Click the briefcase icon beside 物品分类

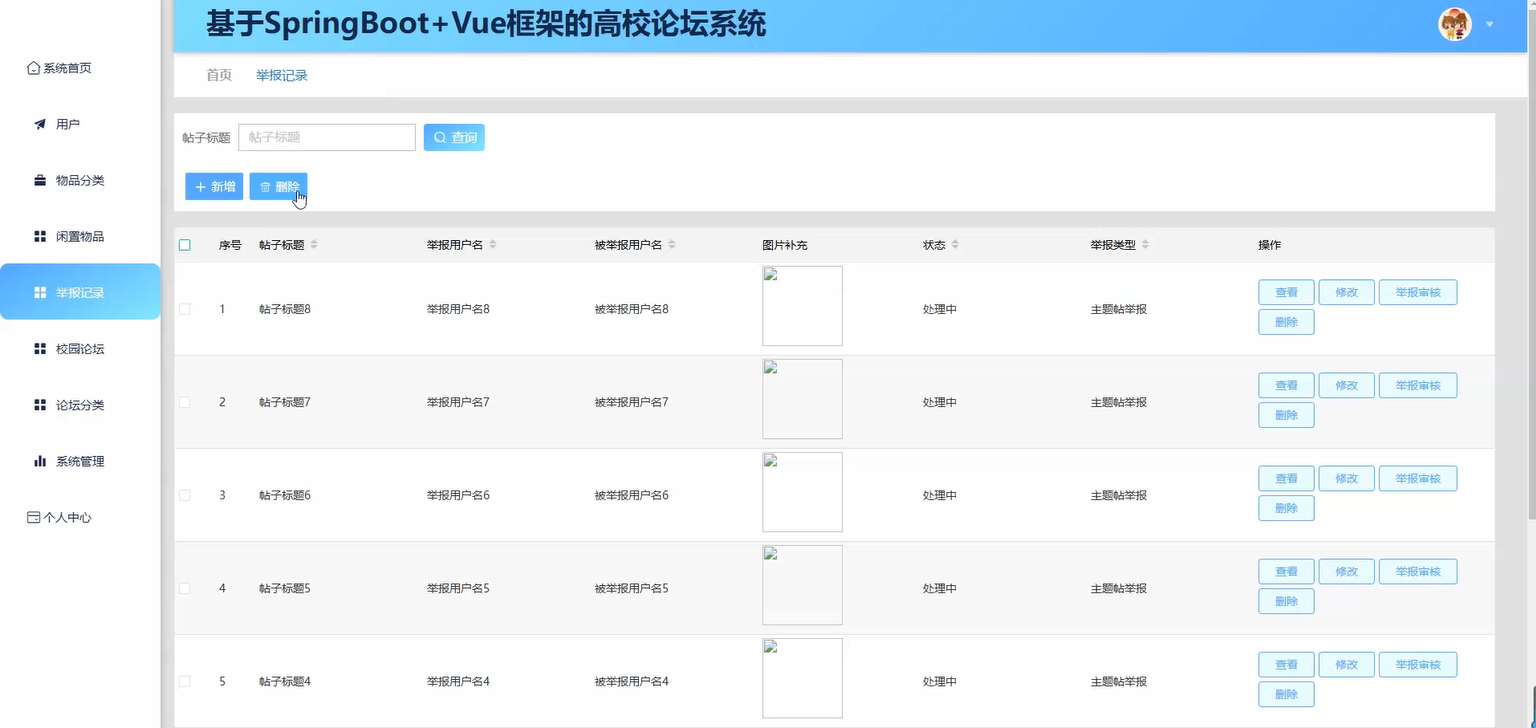(40, 180)
